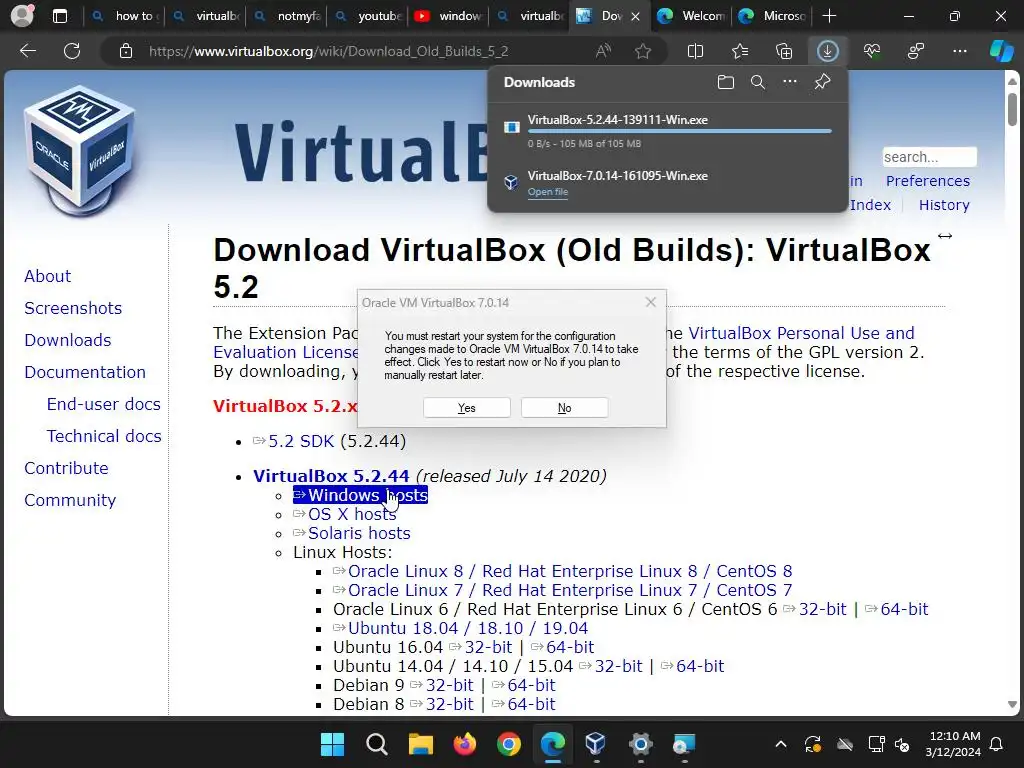Search downloads with magnifier icon

point(758,82)
